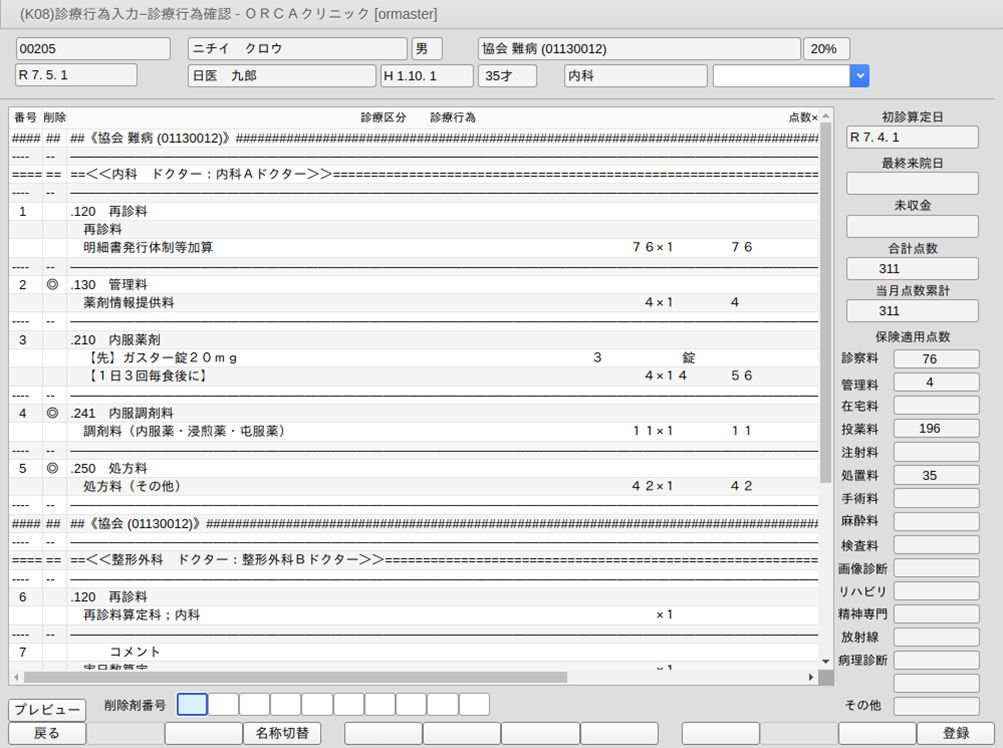Click the 初診算定日 field showing R 7.4.1
Viewport: 1003px width, 748px height.
(912, 137)
